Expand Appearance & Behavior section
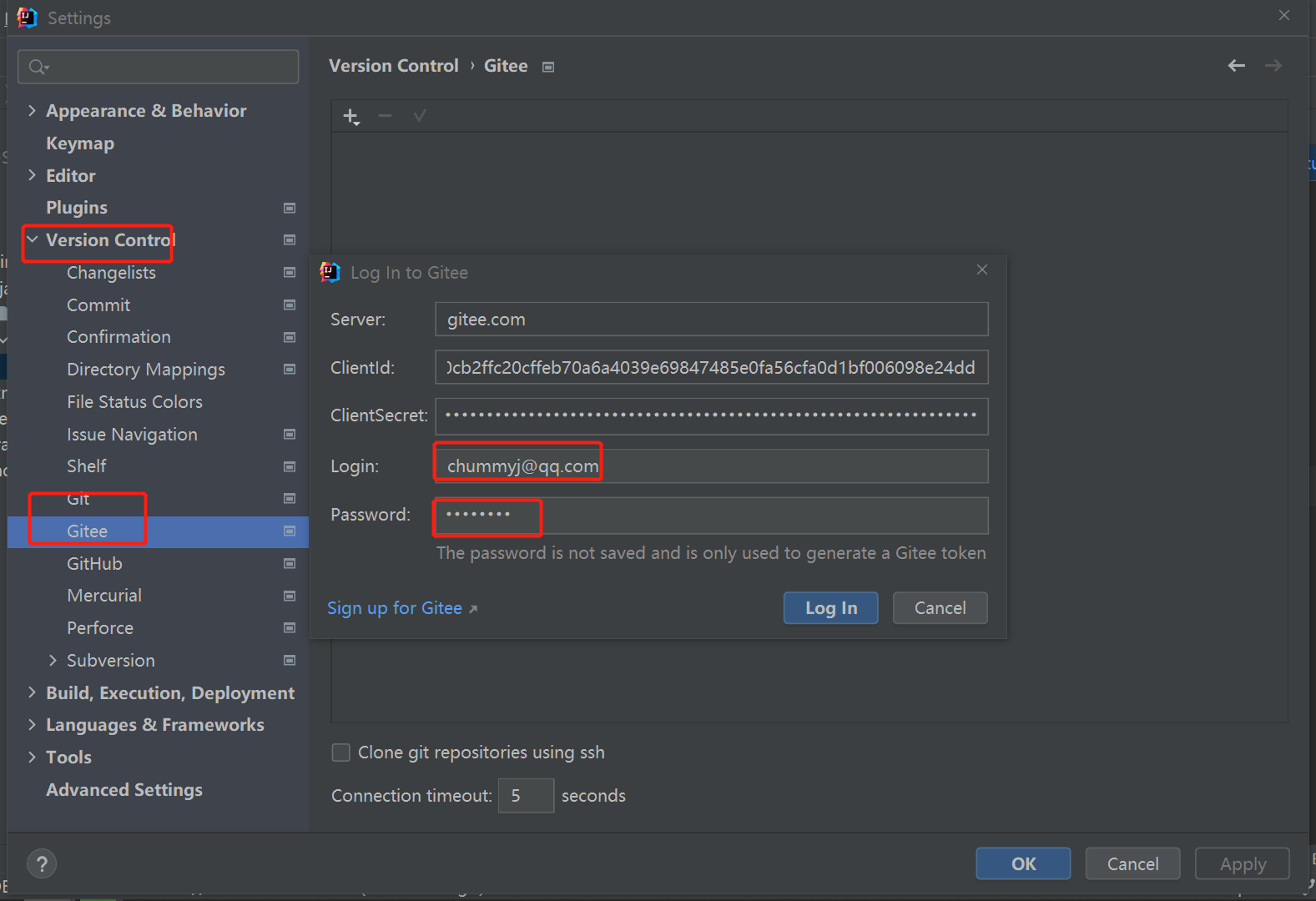 (32, 110)
